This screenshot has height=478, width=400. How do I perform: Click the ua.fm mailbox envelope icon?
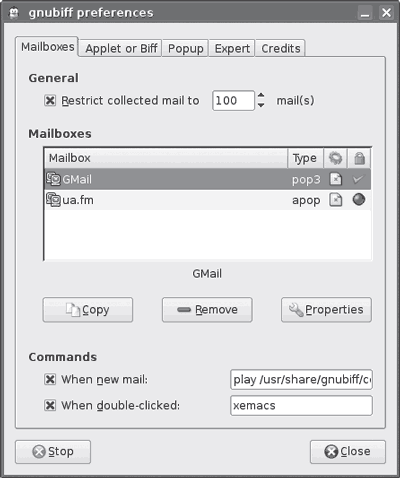click(53, 200)
